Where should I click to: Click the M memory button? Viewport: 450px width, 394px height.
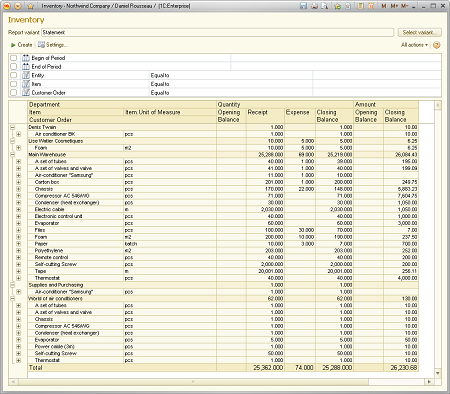[384, 6]
